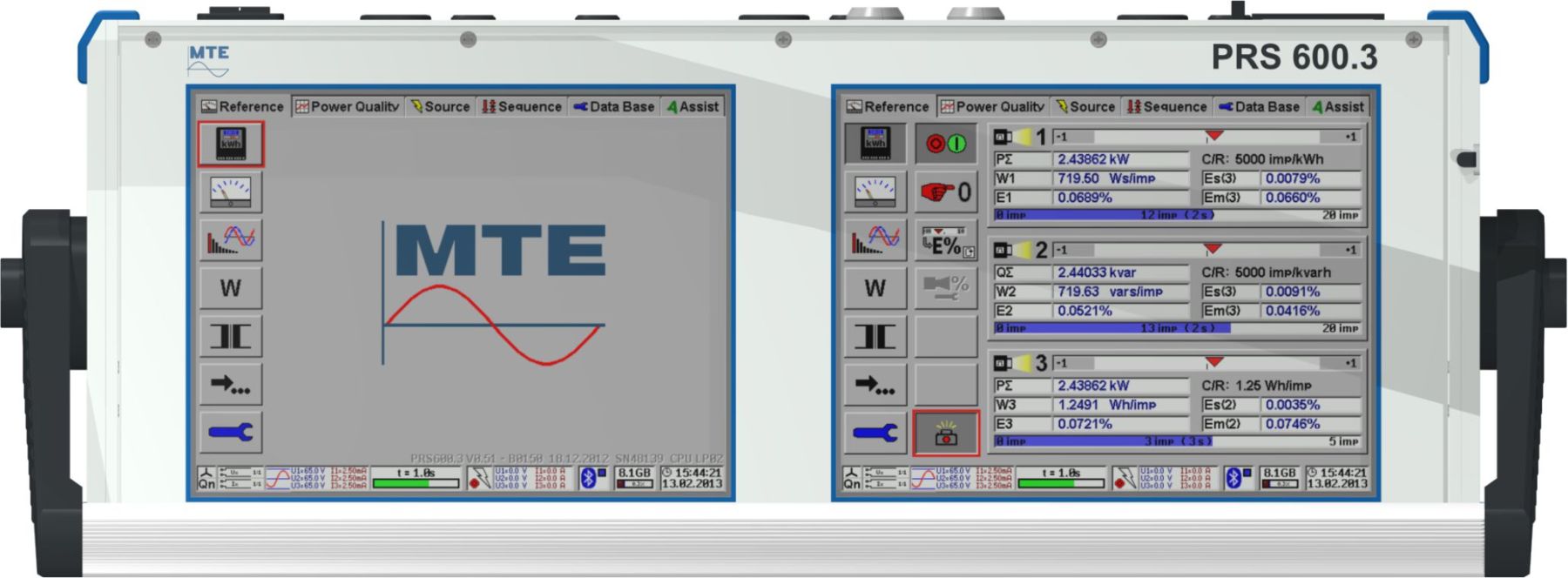Screen dimensions: 1568x578
Task: Open analog meter view on right screen
Action: click(875, 192)
